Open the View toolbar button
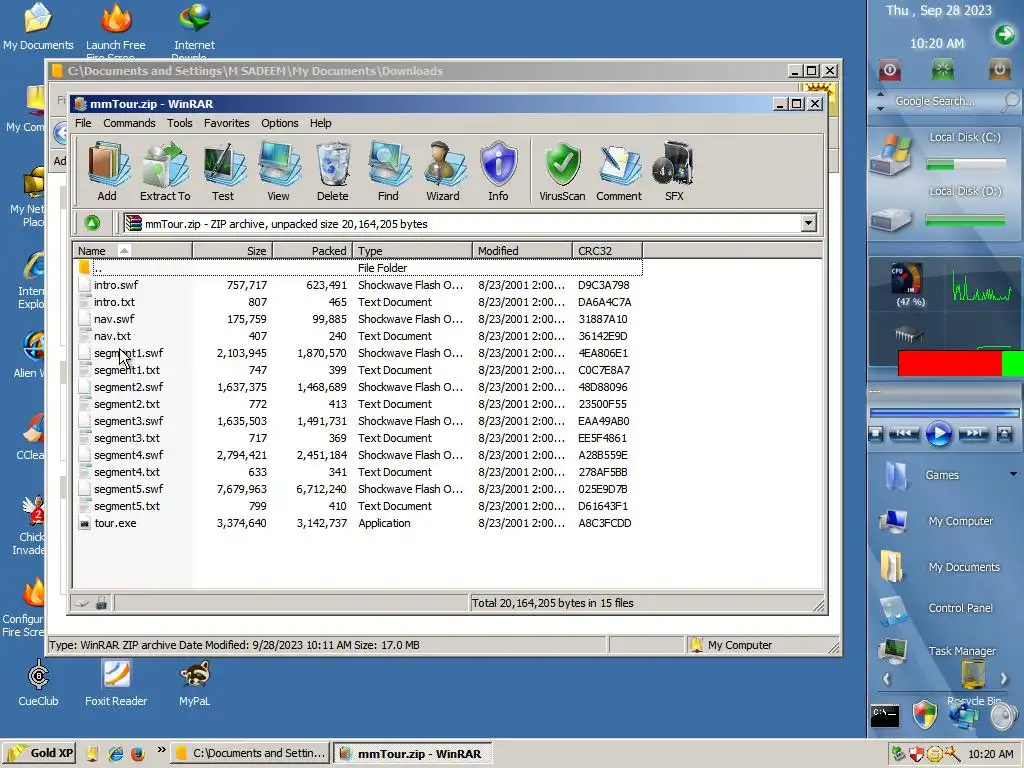Viewport: 1024px width, 768px height. click(278, 171)
